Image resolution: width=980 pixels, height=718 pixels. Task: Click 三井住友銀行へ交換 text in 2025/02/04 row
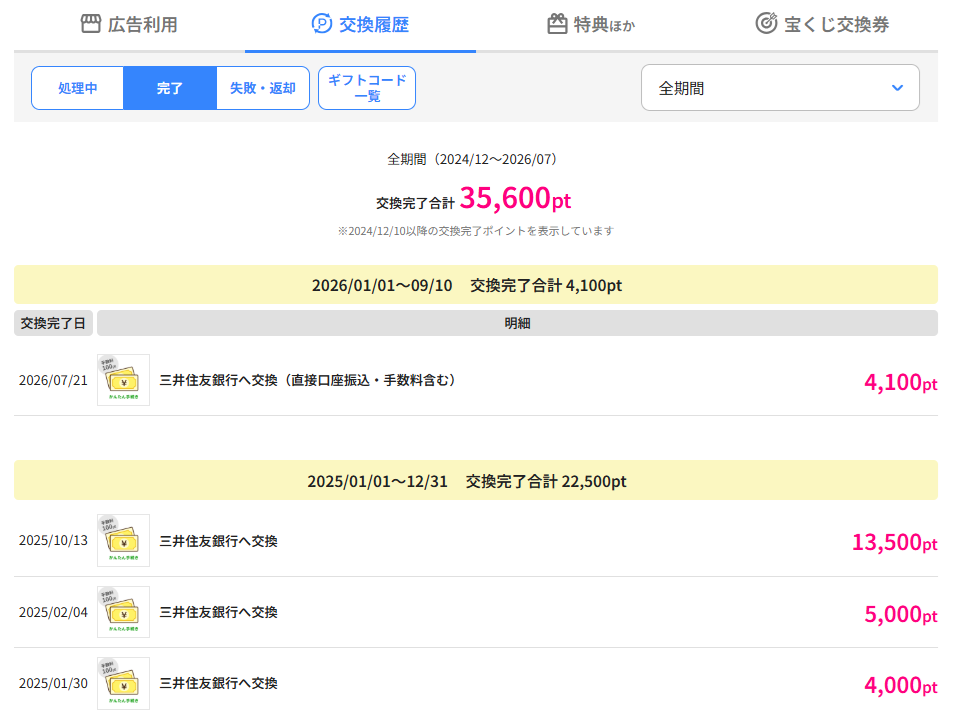pyautogui.click(x=218, y=612)
